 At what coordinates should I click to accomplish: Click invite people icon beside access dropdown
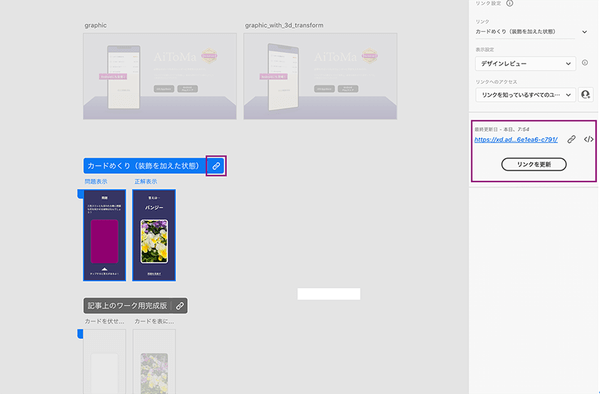(x=585, y=94)
